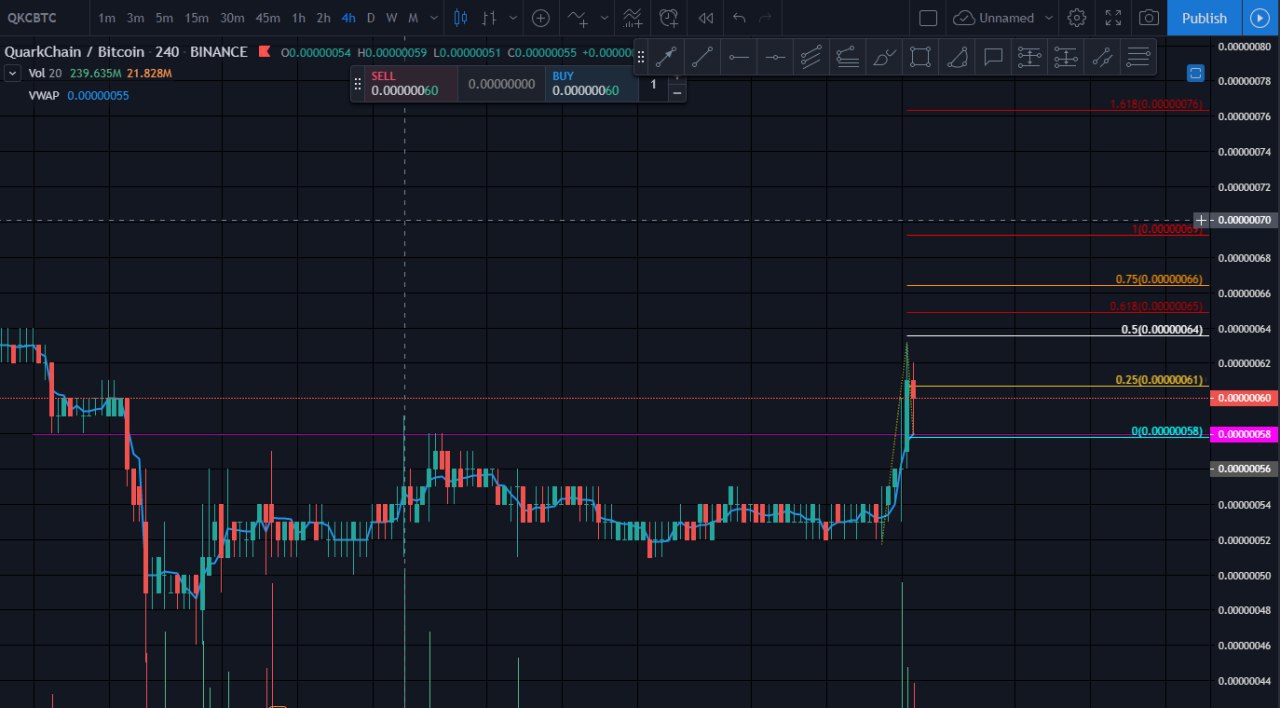Switch to the 1h timeframe
The width and height of the screenshot is (1280, 708).
point(298,18)
